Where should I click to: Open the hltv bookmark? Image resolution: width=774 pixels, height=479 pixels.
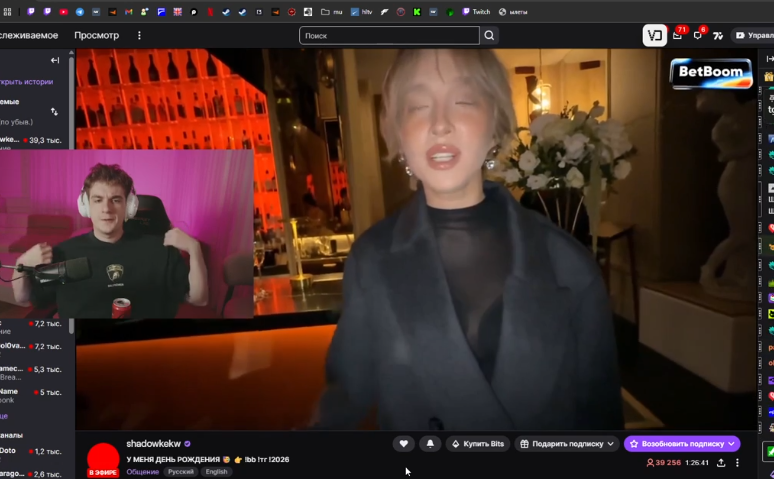point(361,12)
